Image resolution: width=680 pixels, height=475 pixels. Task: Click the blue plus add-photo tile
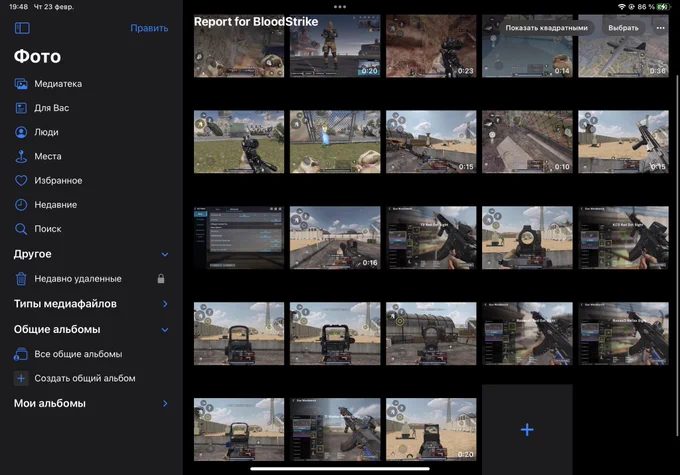(527, 429)
